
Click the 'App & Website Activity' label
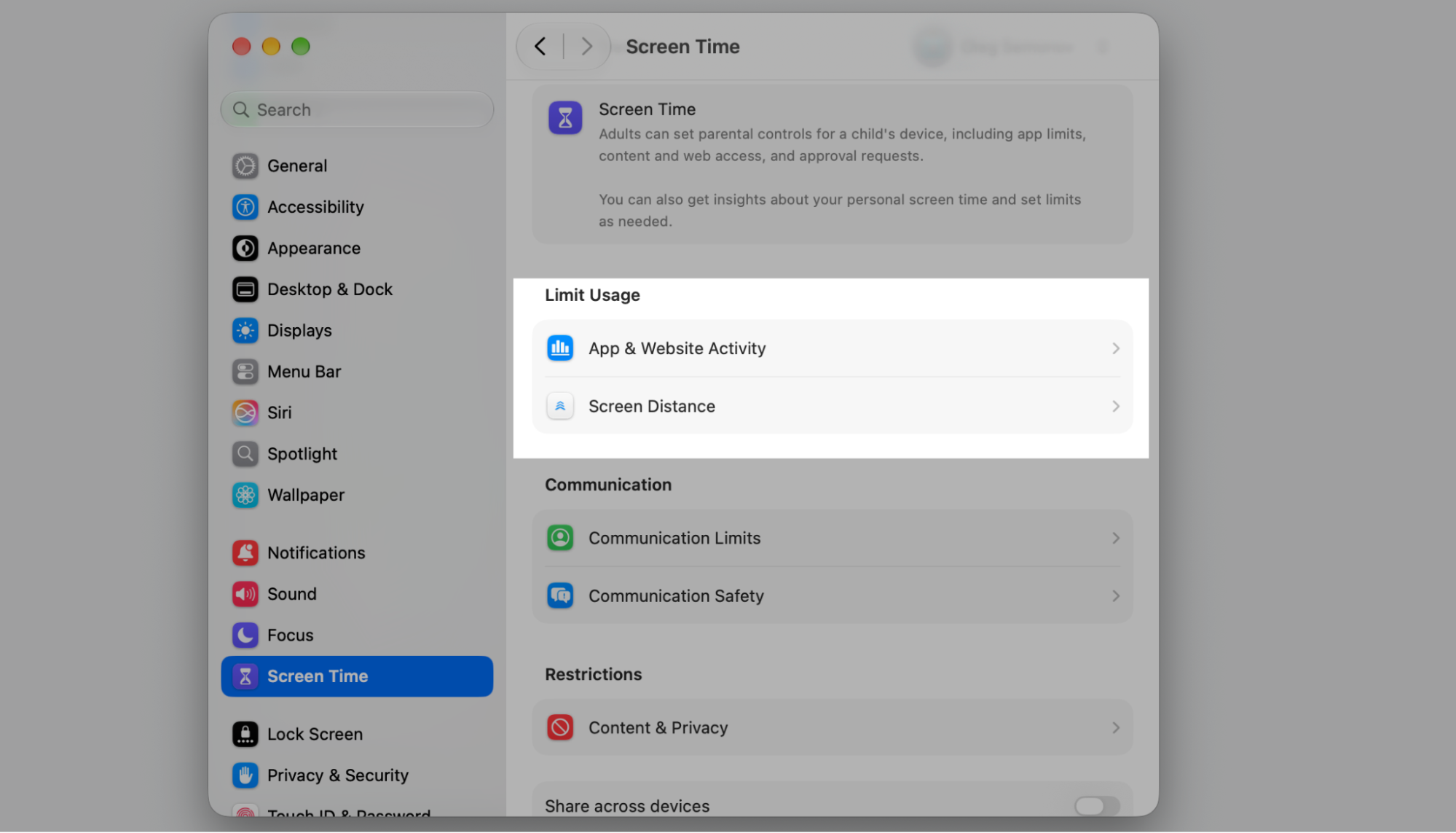[677, 348]
